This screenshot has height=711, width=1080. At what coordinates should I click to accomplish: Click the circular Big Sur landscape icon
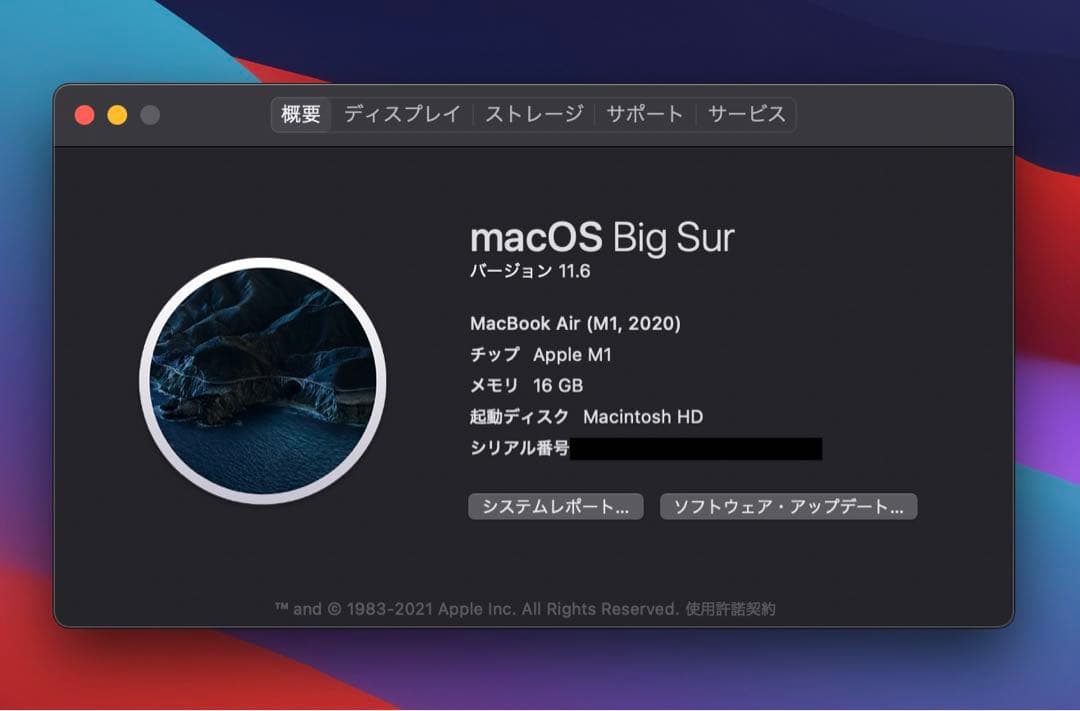point(263,381)
